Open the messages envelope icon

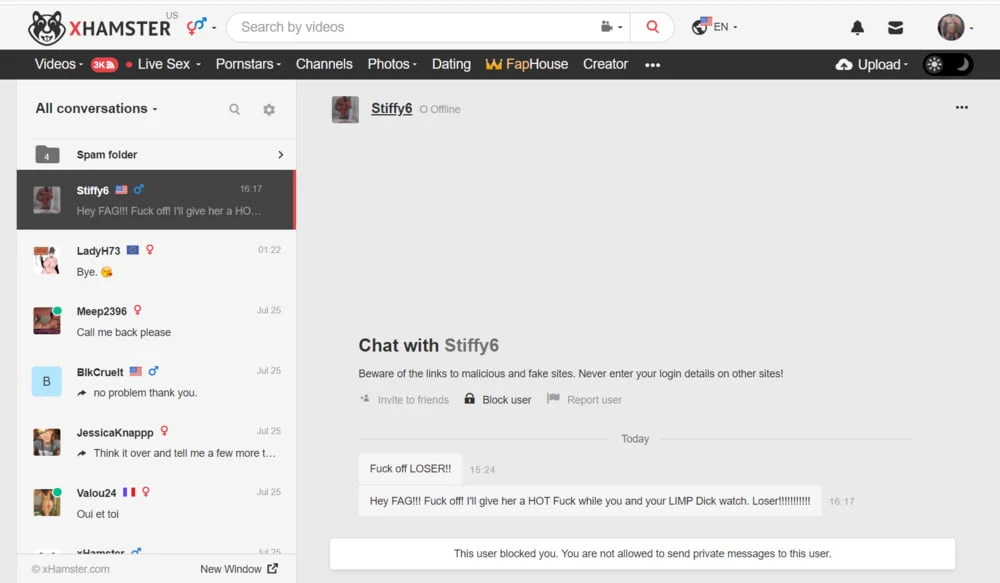(895, 28)
